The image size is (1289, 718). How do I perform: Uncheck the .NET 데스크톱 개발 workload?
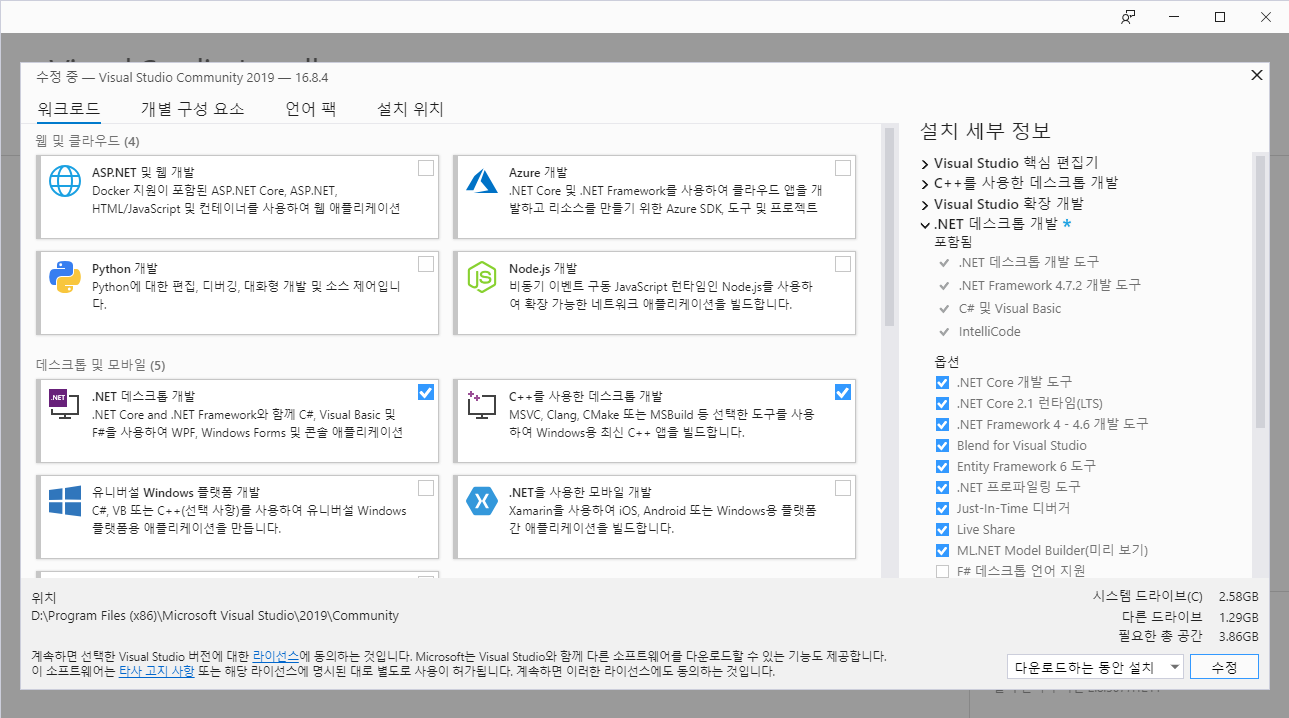point(426,392)
